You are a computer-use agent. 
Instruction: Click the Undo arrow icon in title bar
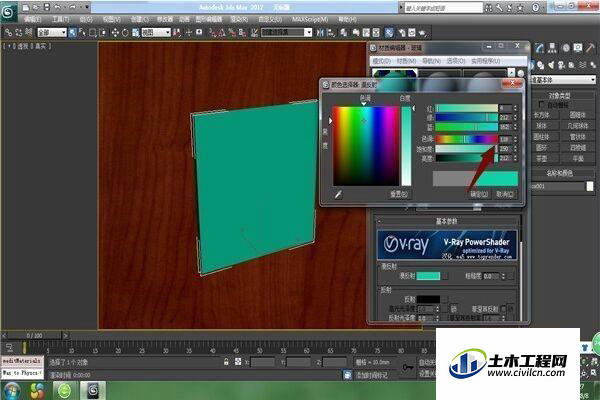coord(58,7)
